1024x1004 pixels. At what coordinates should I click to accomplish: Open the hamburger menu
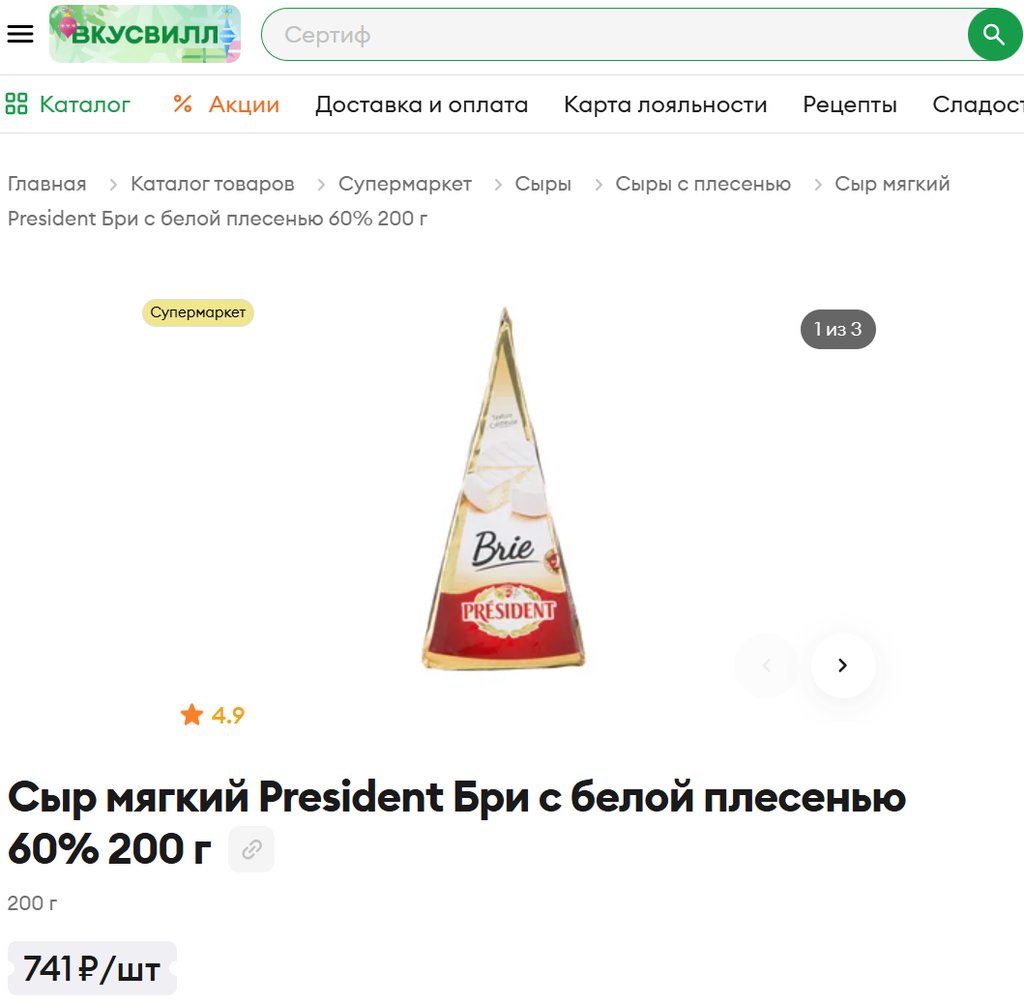coord(20,34)
